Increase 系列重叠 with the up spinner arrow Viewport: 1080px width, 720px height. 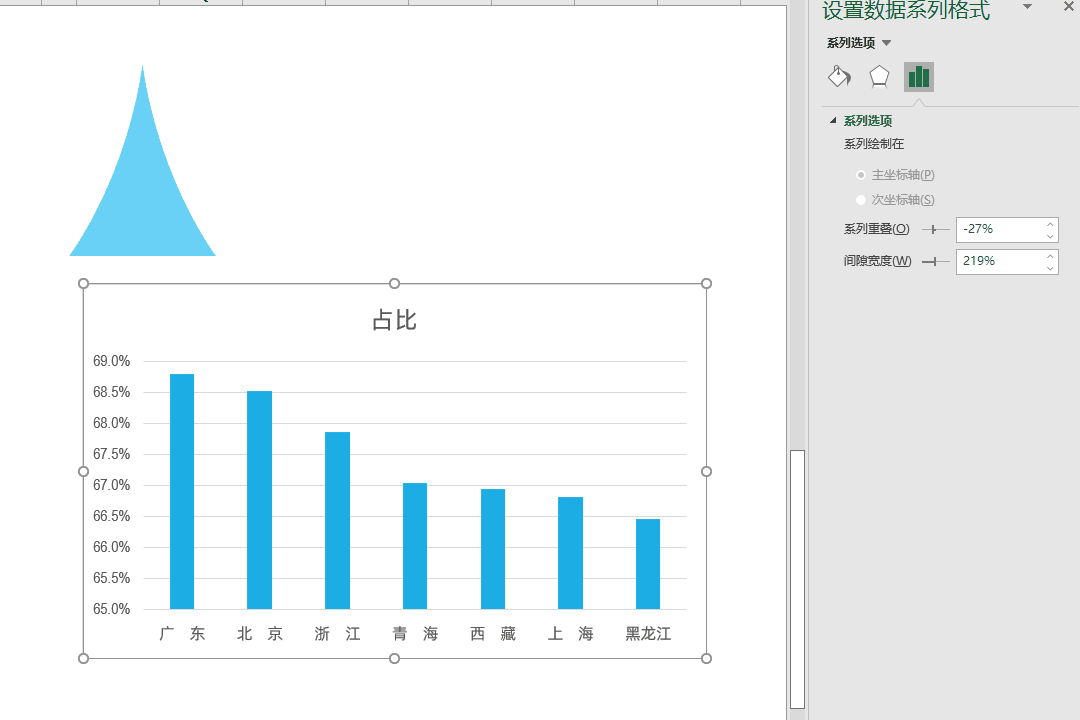[1050, 224]
